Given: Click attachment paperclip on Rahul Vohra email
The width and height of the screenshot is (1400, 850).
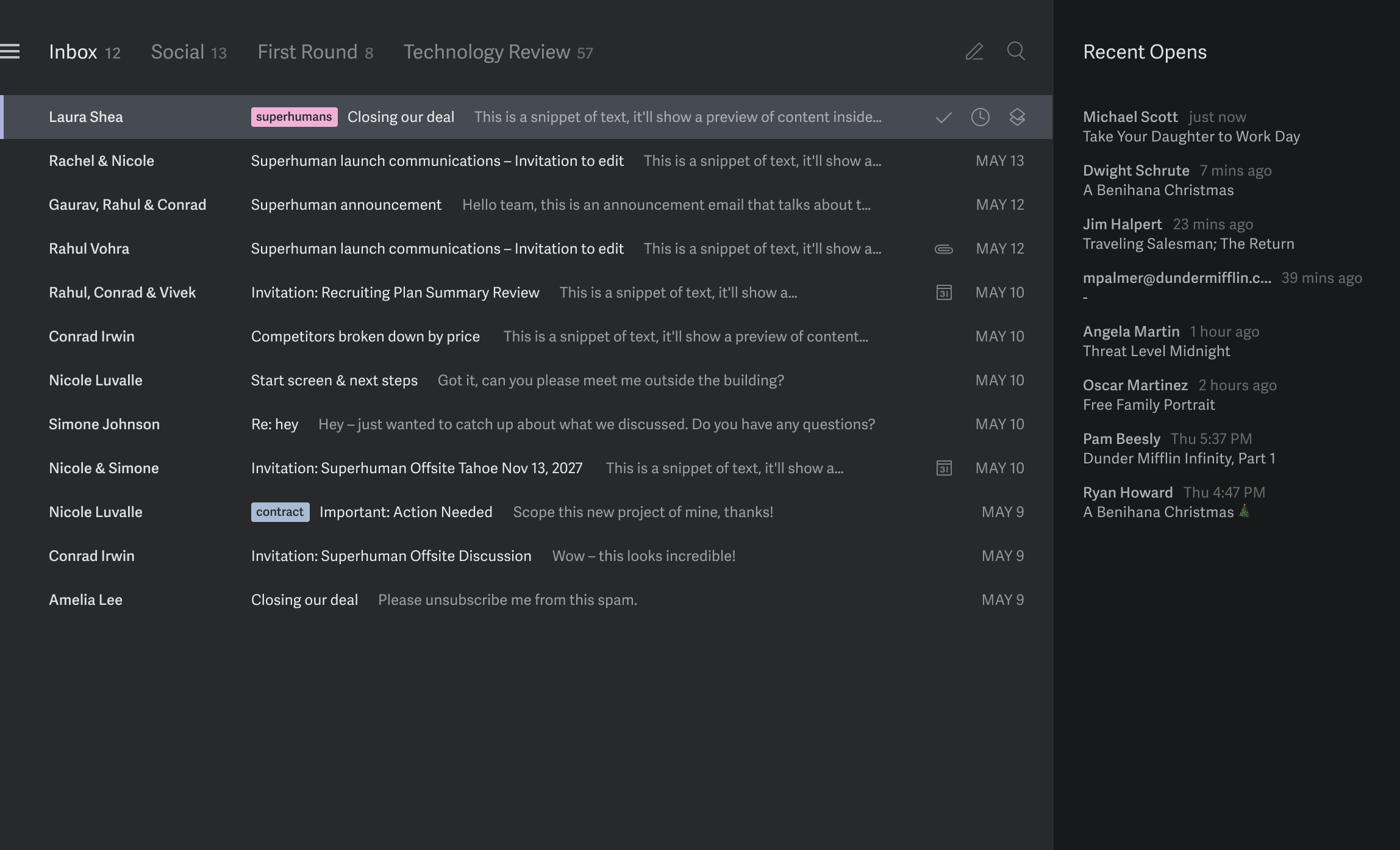Looking at the screenshot, I should pos(944,249).
